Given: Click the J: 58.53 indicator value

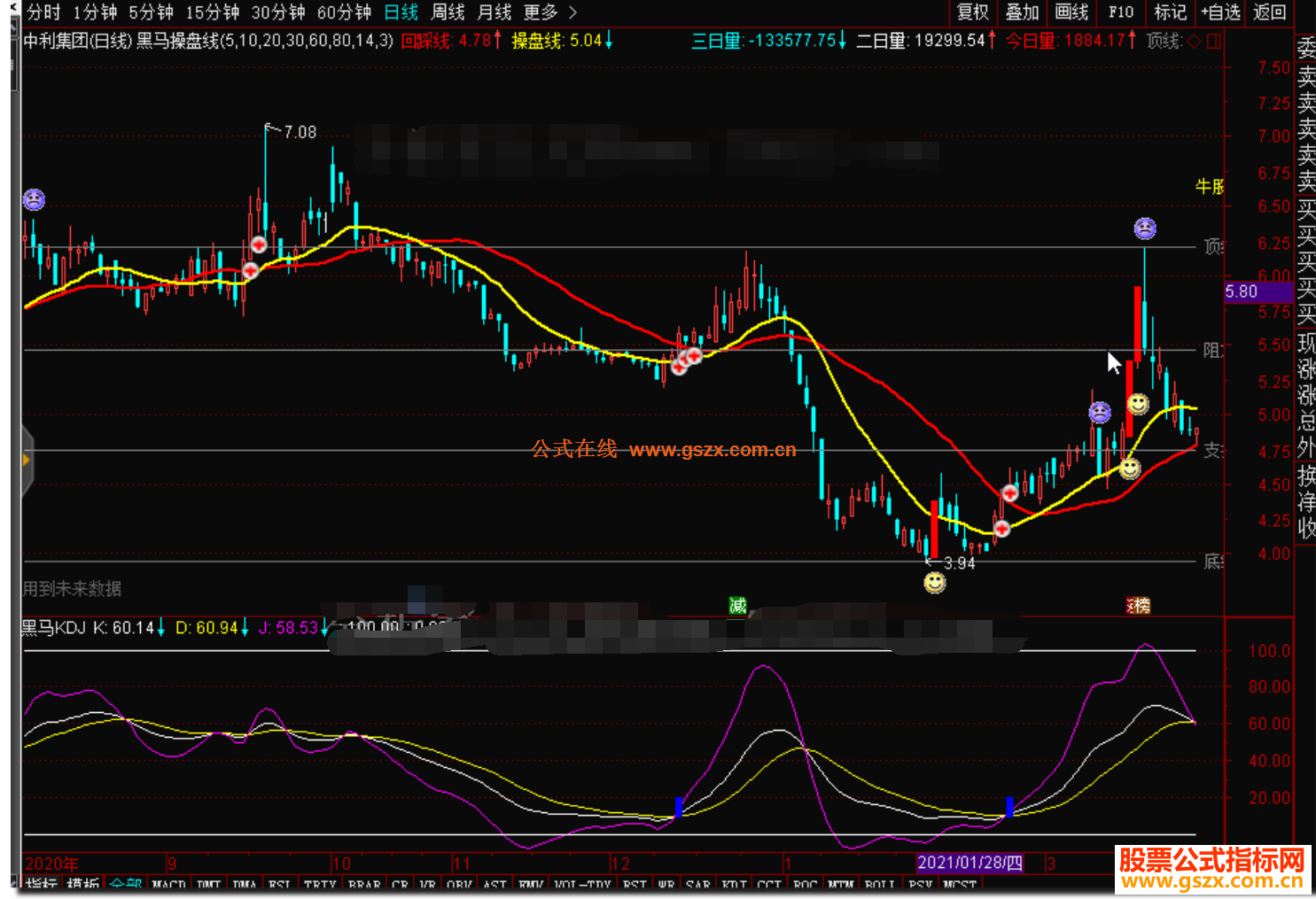Looking at the screenshot, I should tap(293, 628).
